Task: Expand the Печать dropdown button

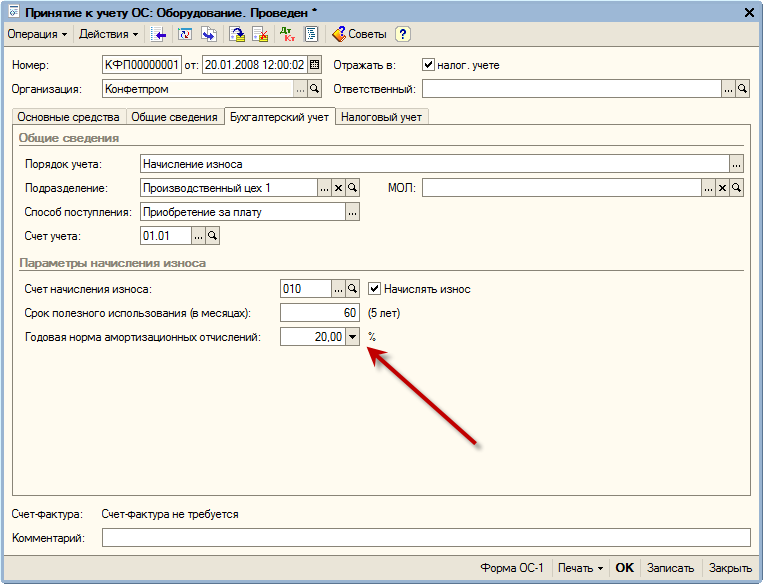Action: tap(580, 568)
